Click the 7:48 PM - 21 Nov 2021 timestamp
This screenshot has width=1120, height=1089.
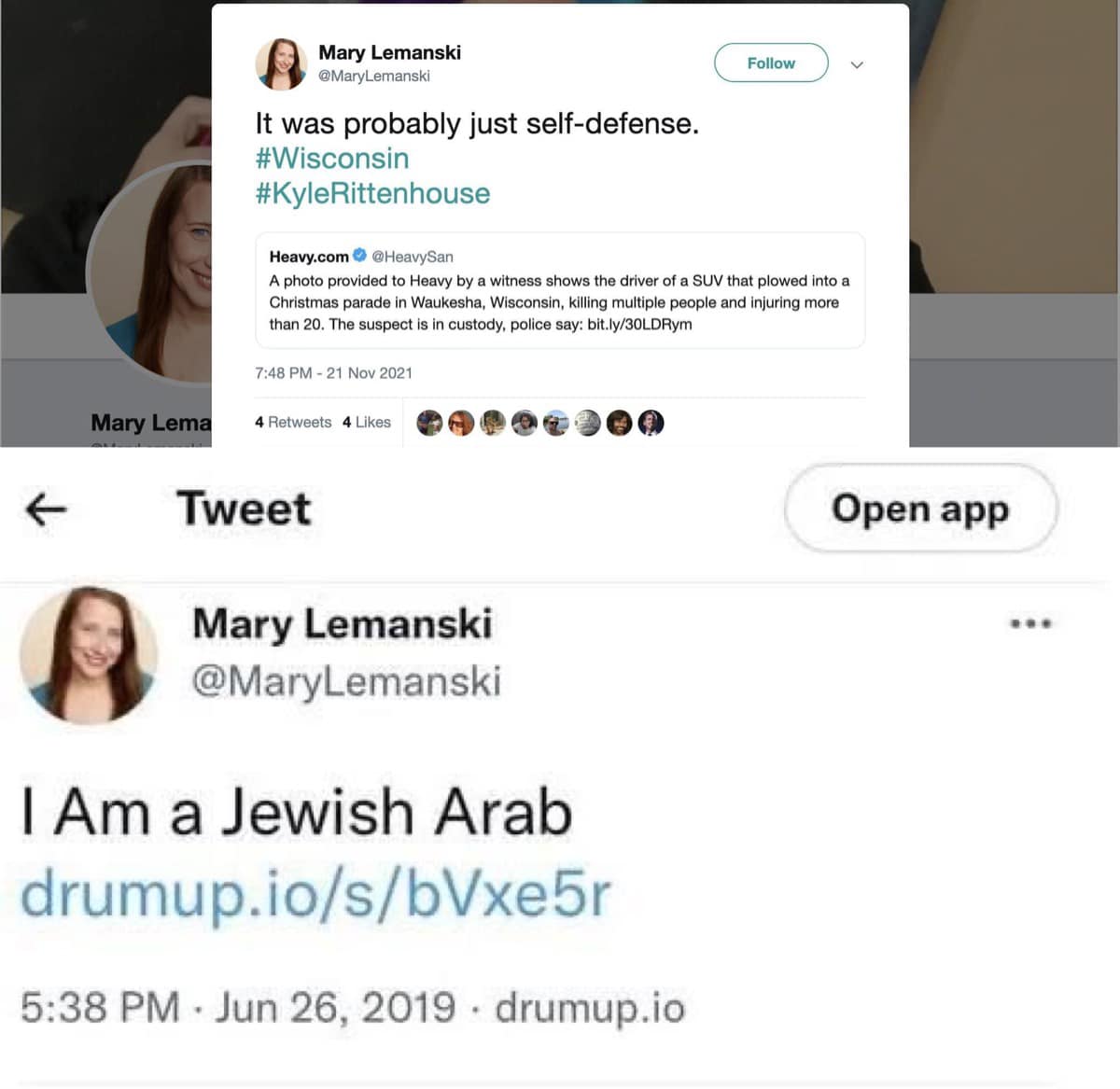click(333, 373)
